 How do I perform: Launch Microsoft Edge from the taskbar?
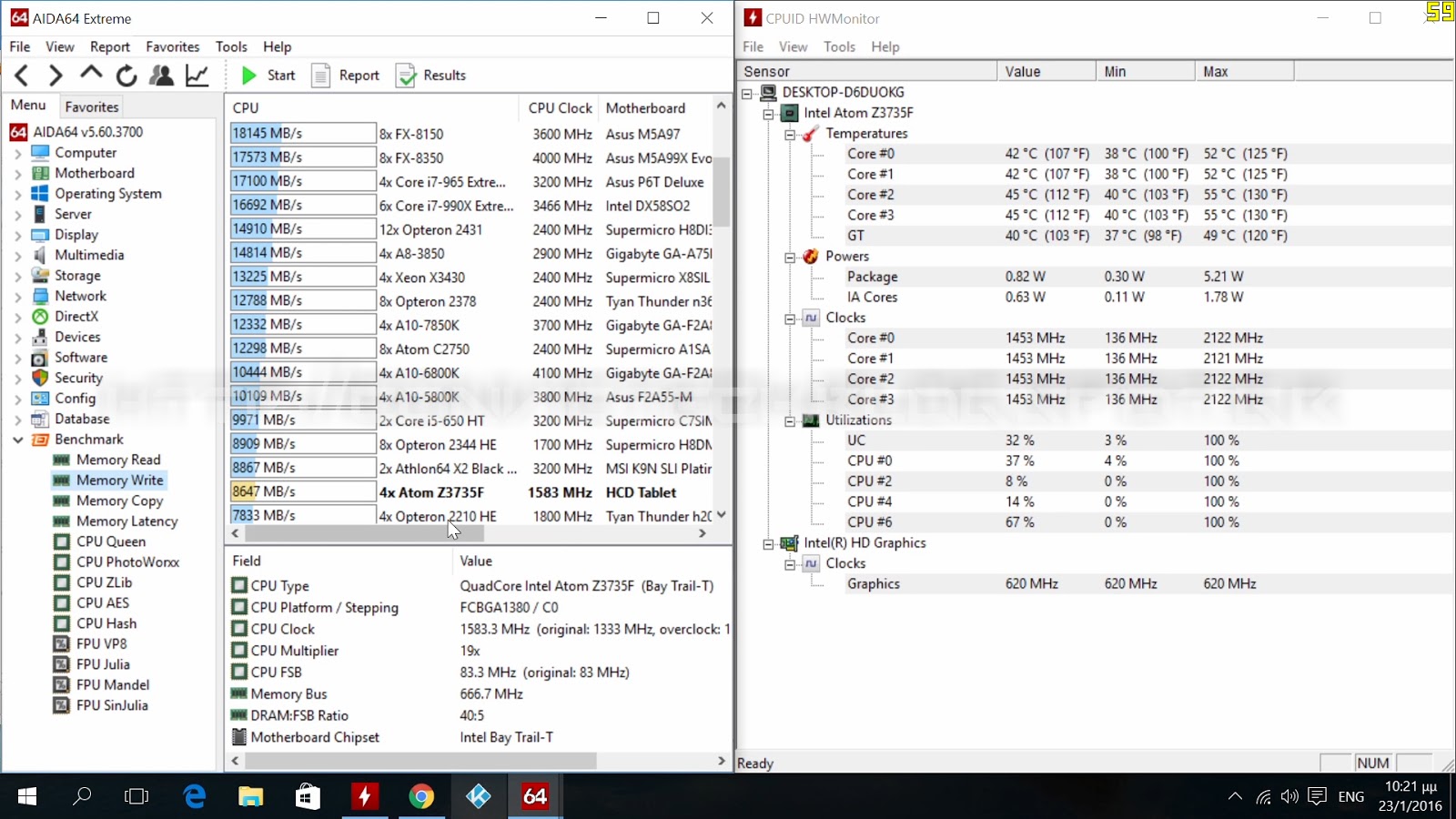195,796
